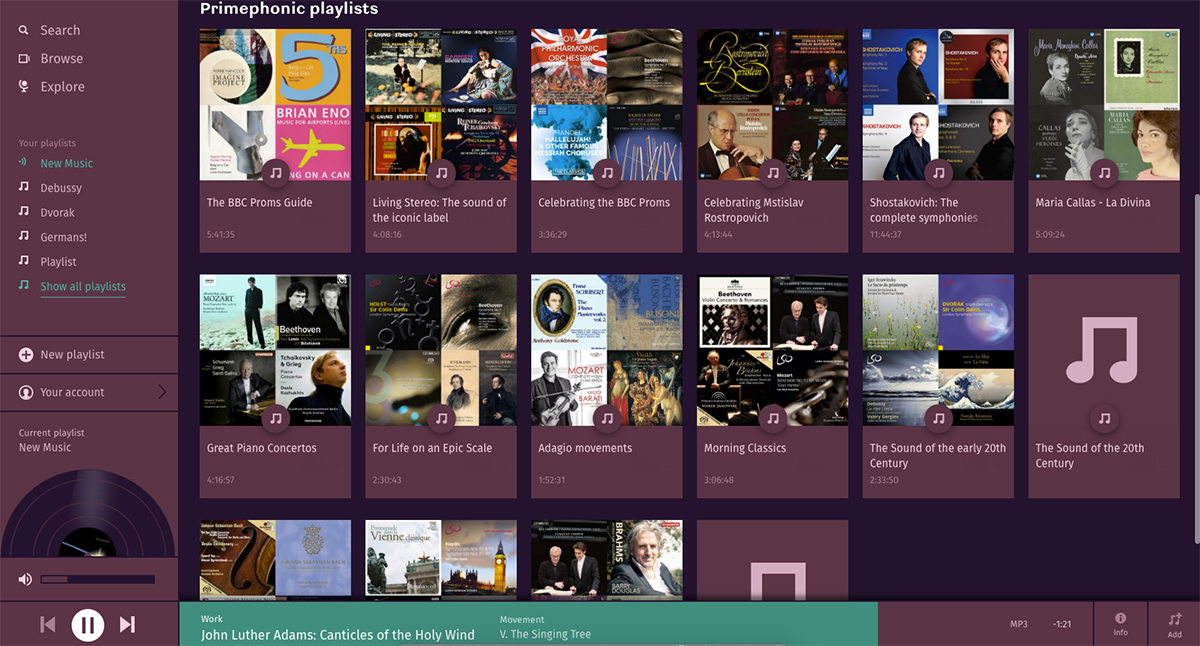Viewport: 1200px width, 646px height.
Task: Click note icon on early 20th Century card
Action: 939,418
